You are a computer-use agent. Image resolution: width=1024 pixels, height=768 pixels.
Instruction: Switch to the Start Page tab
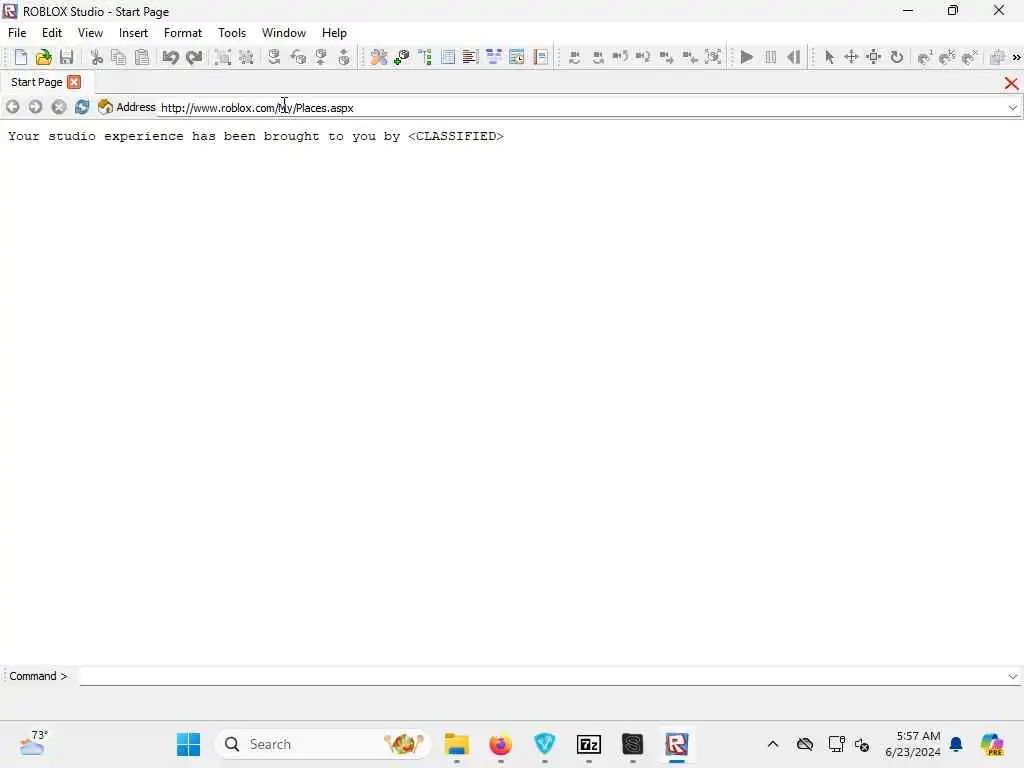[x=37, y=82]
